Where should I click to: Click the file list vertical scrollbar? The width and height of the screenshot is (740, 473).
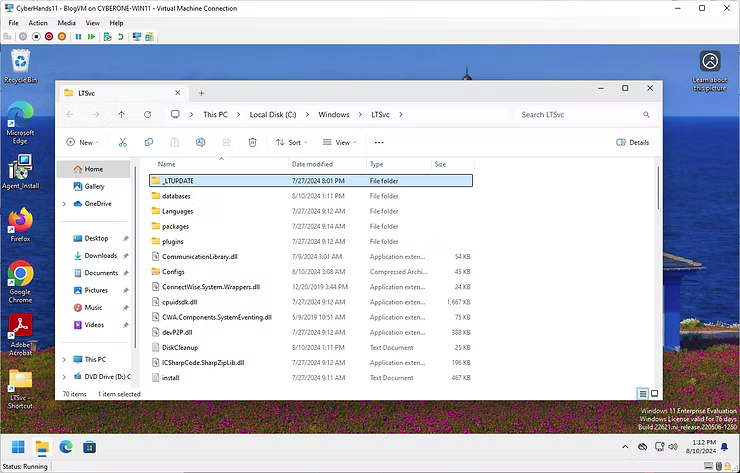[x=658, y=188]
